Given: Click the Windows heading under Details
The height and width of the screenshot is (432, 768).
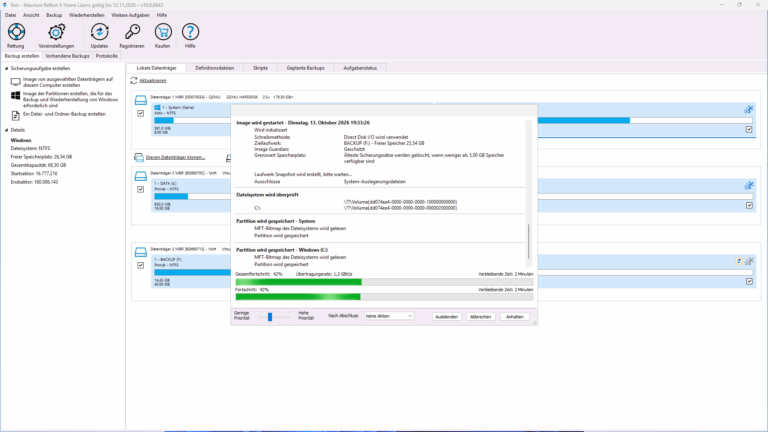Looking at the screenshot, I should (21, 141).
